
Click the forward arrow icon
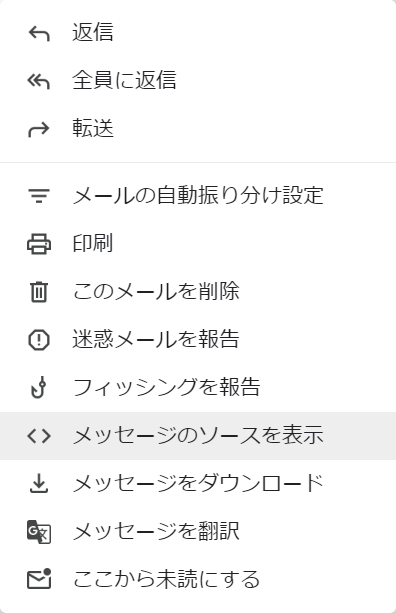pyautogui.click(x=39, y=130)
